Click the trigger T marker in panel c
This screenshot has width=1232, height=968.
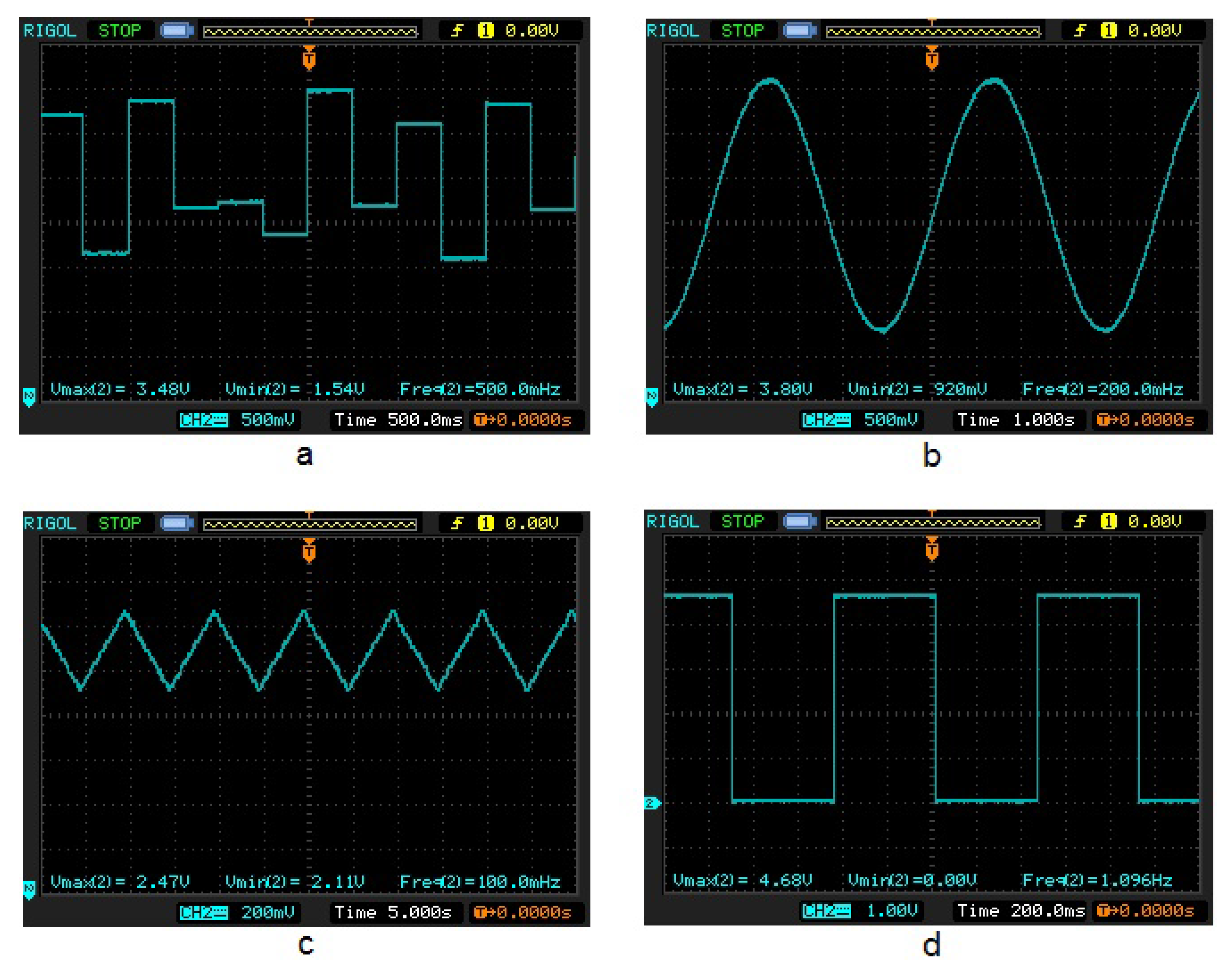tap(309, 550)
